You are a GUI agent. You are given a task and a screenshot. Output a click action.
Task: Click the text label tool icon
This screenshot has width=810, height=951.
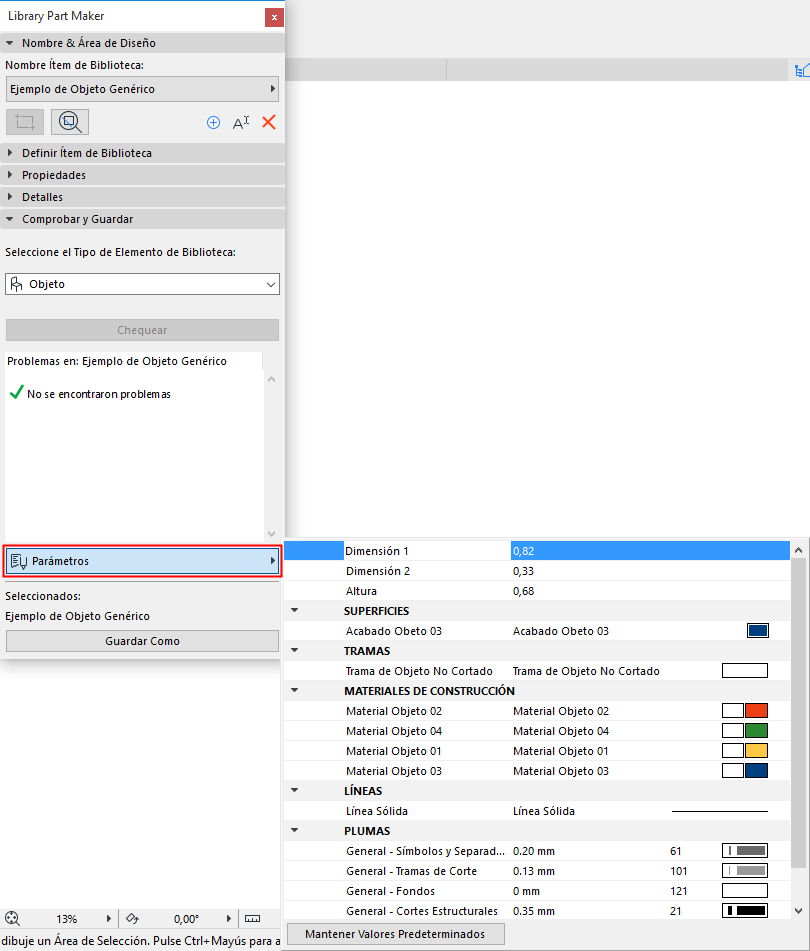pos(240,121)
